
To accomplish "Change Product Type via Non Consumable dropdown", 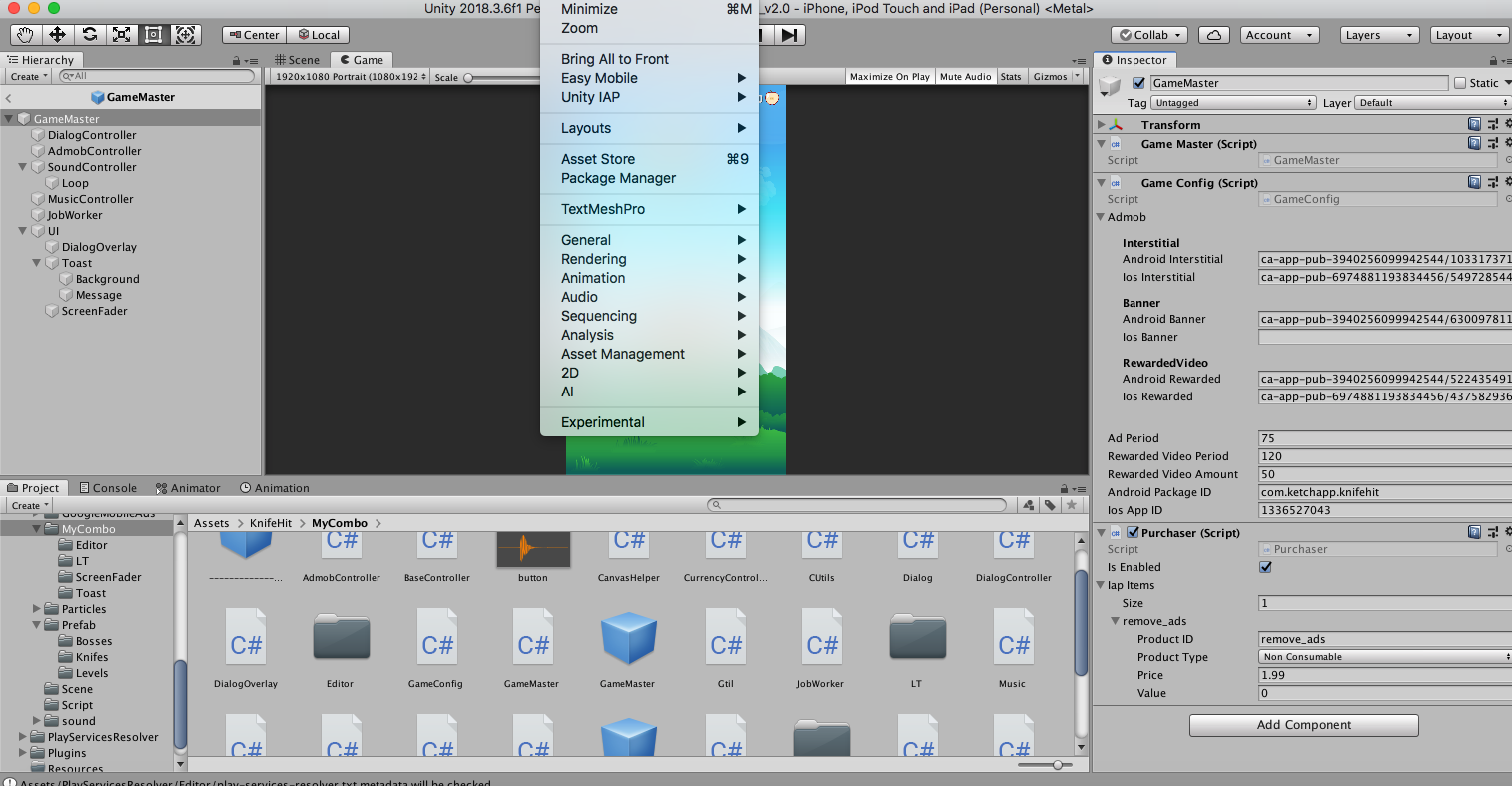I will point(1382,657).
